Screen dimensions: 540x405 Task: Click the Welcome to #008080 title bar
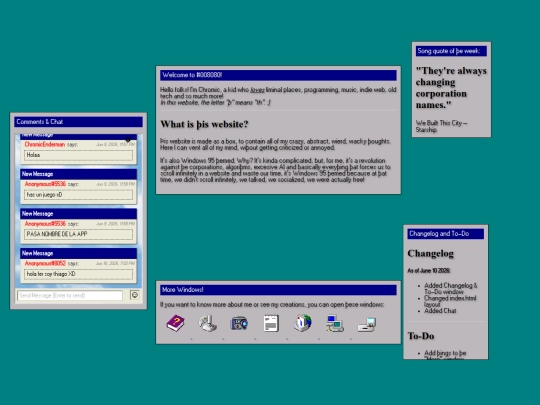278,75
